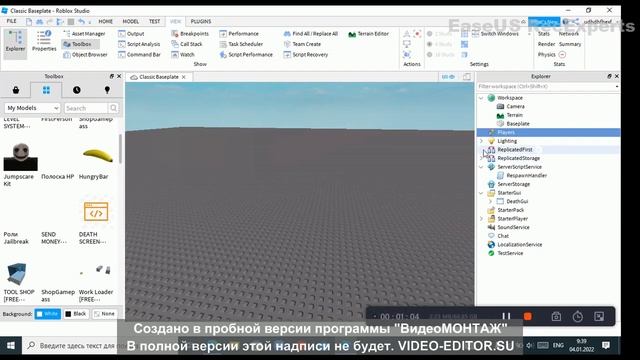The height and width of the screenshot is (360, 640).
Task: Select DEATH SCREEN script asset
Action: pos(96,211)
